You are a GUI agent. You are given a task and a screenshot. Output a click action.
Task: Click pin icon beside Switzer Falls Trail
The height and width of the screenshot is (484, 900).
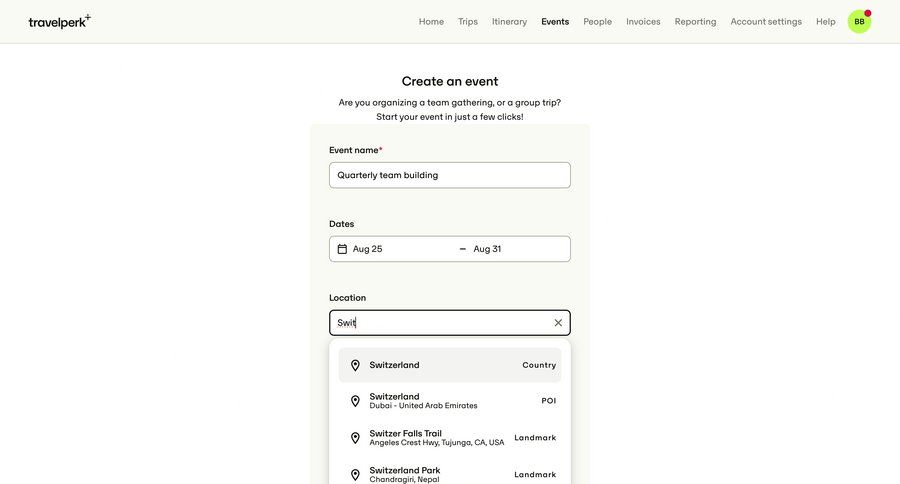click(x=355, y=438)
